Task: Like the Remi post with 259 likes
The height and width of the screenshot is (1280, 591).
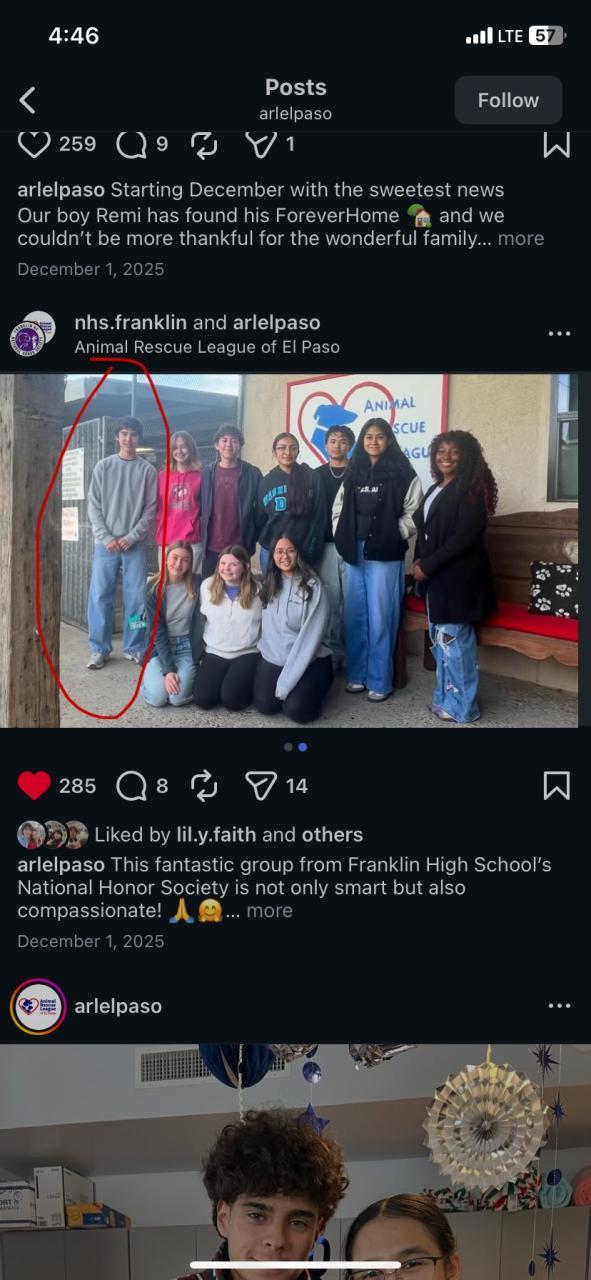Action: tap(34, 144)
